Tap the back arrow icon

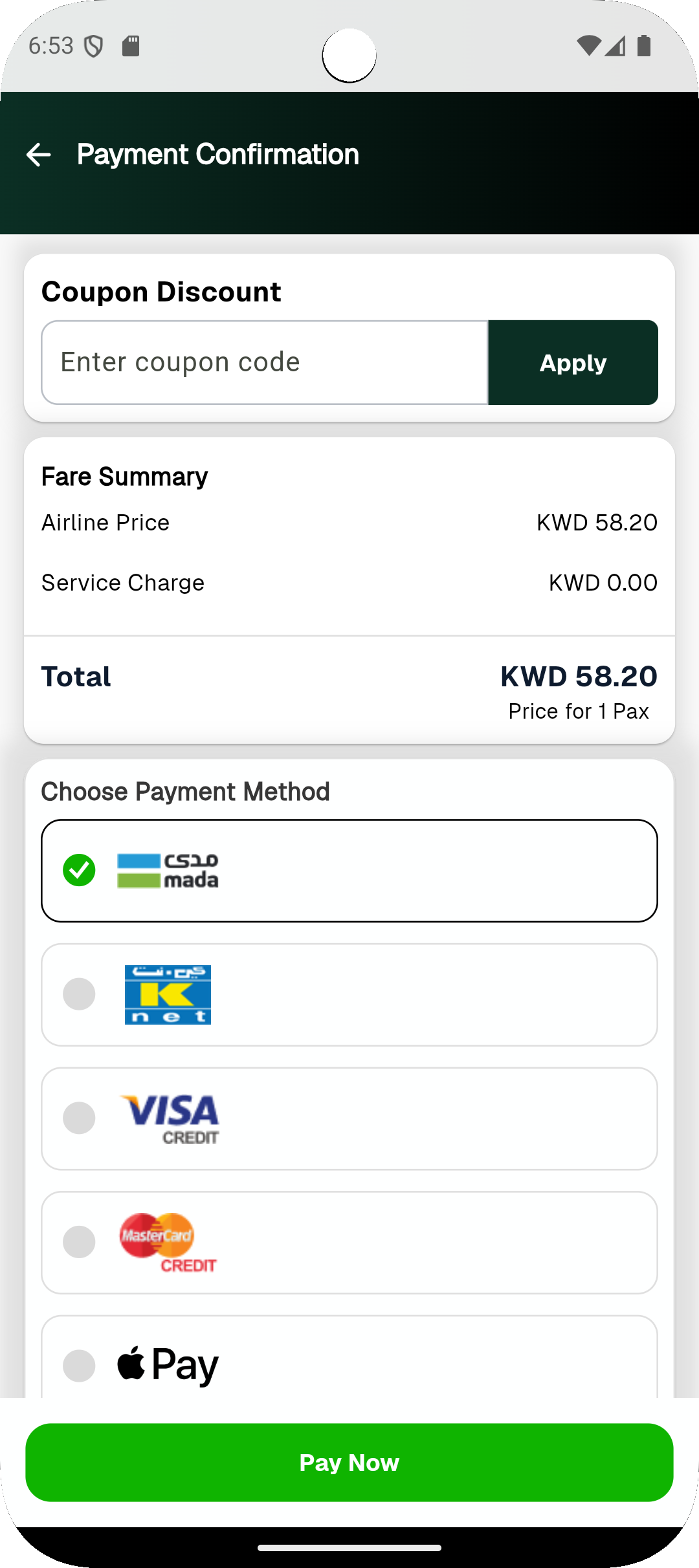(38, 155)
